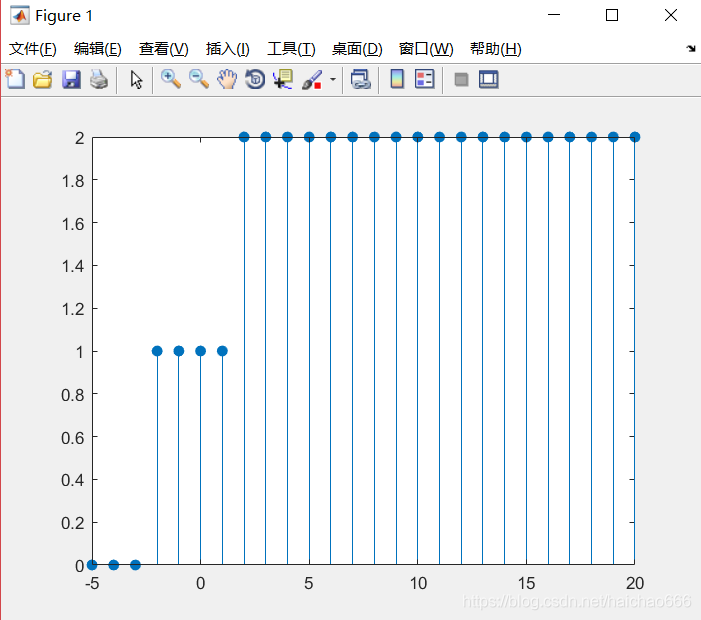Select the Pan hand tool

[x=227, y=80]
